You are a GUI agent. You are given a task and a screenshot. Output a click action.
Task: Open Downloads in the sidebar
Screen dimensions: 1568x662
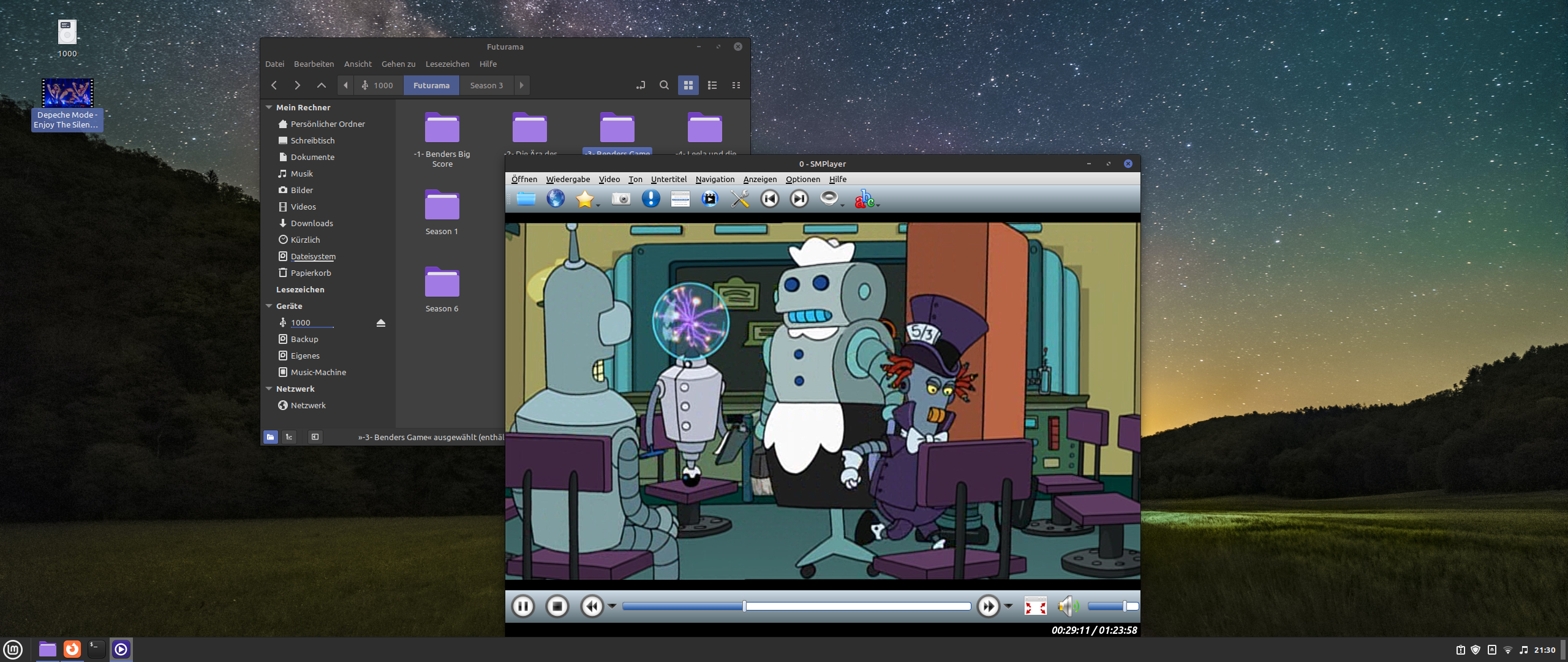311,223
